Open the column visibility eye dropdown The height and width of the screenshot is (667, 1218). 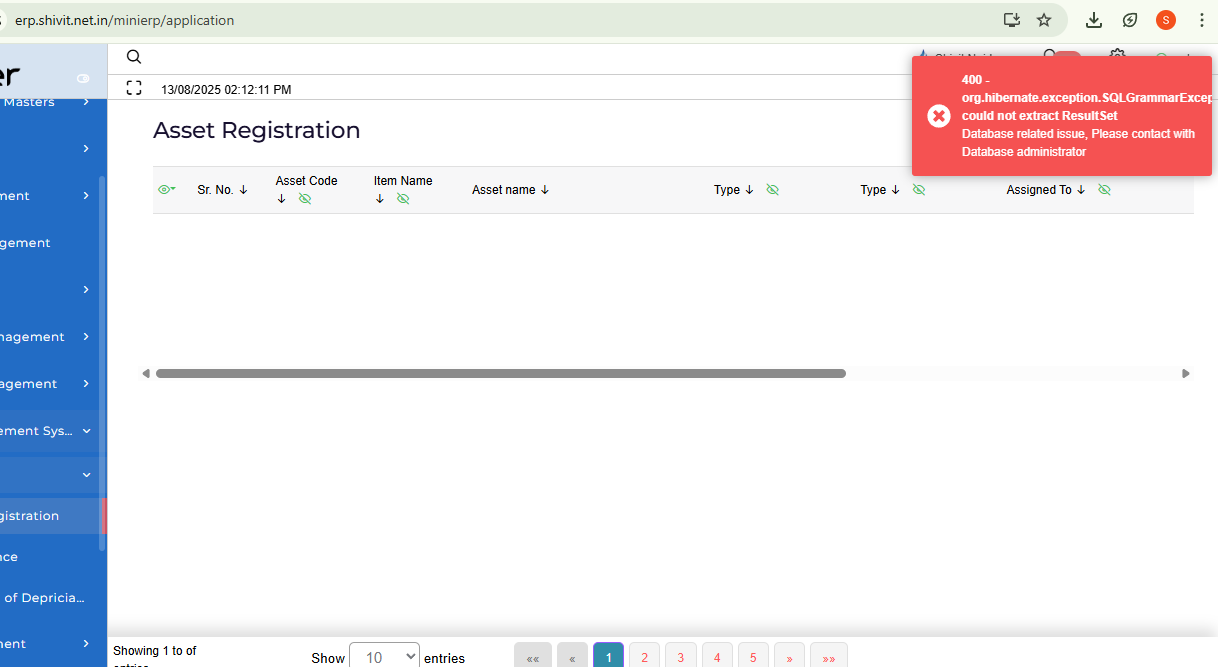pos(166,190)
